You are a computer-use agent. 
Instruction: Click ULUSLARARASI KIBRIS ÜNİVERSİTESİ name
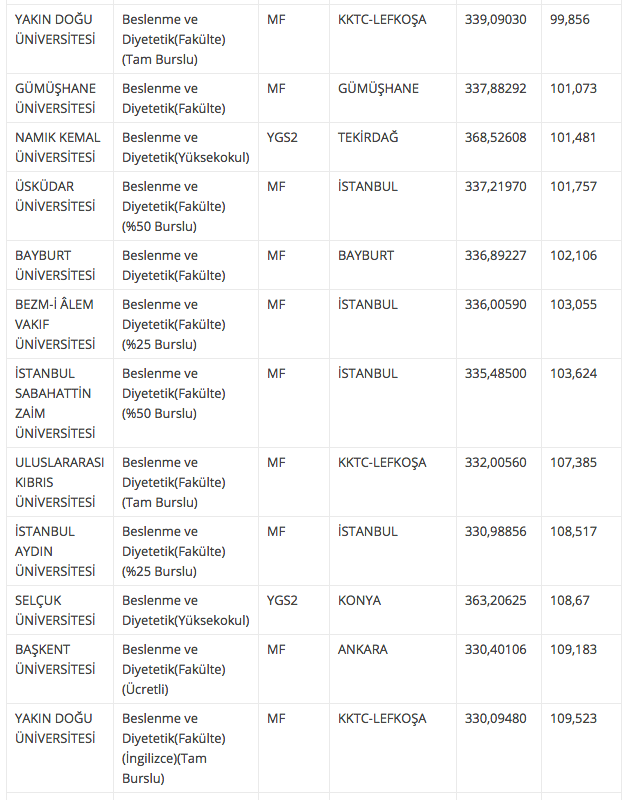coord(60,482)
